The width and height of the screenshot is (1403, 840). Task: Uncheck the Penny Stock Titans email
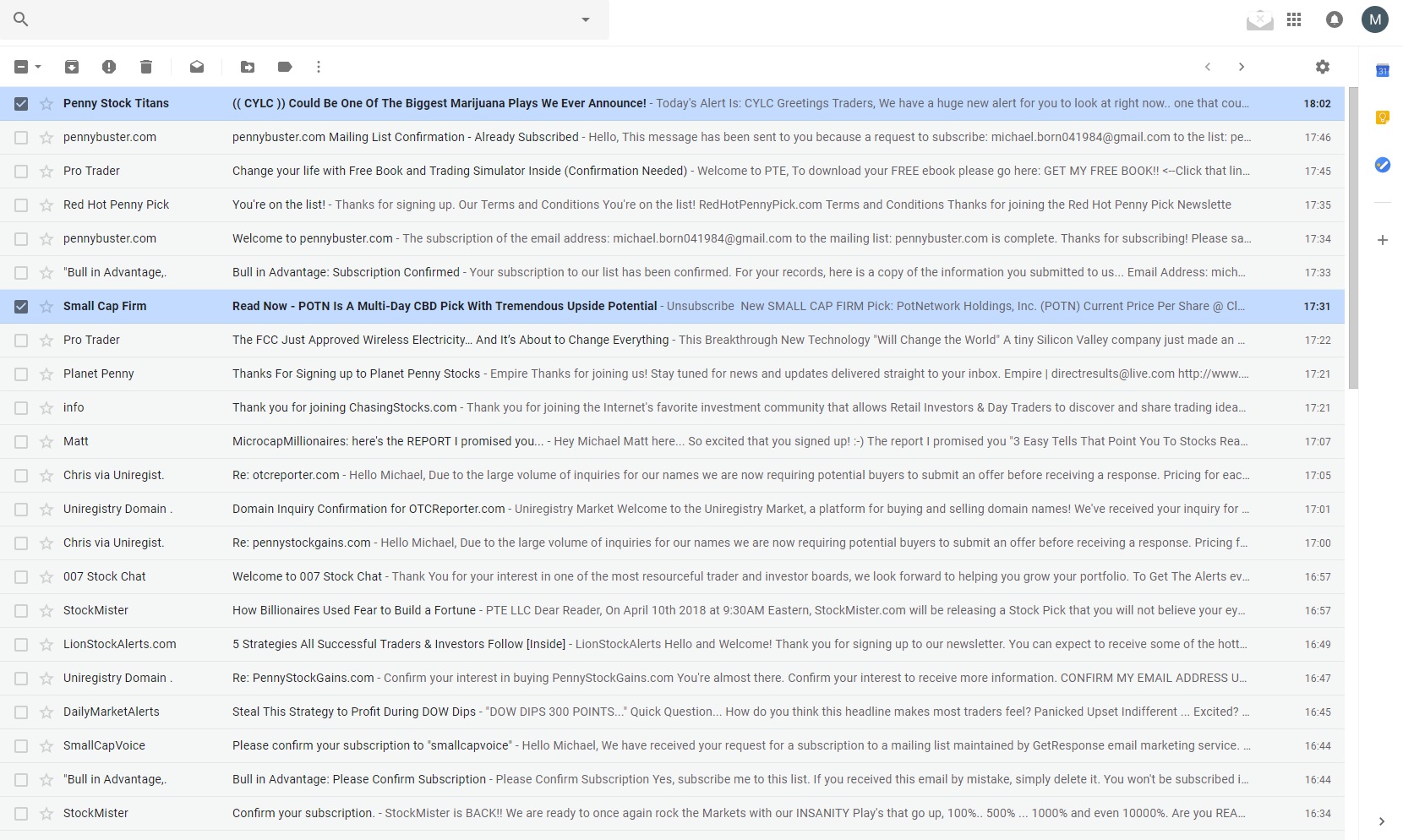[x=21, y=104]
